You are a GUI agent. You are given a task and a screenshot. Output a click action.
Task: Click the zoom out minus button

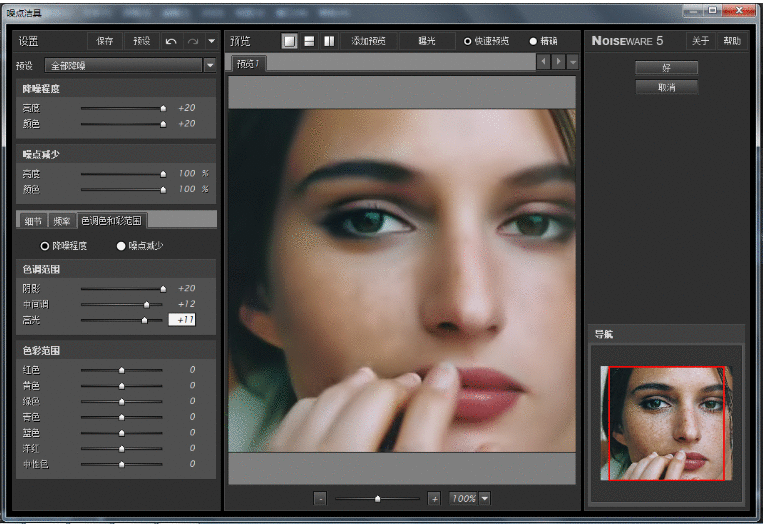pos(320,498)
